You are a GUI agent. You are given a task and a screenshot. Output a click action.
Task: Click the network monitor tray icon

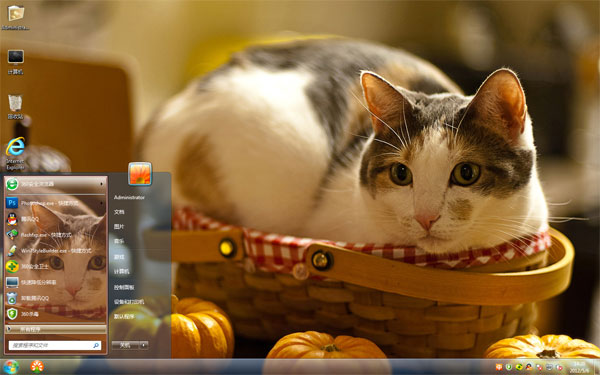click(549, 367)
